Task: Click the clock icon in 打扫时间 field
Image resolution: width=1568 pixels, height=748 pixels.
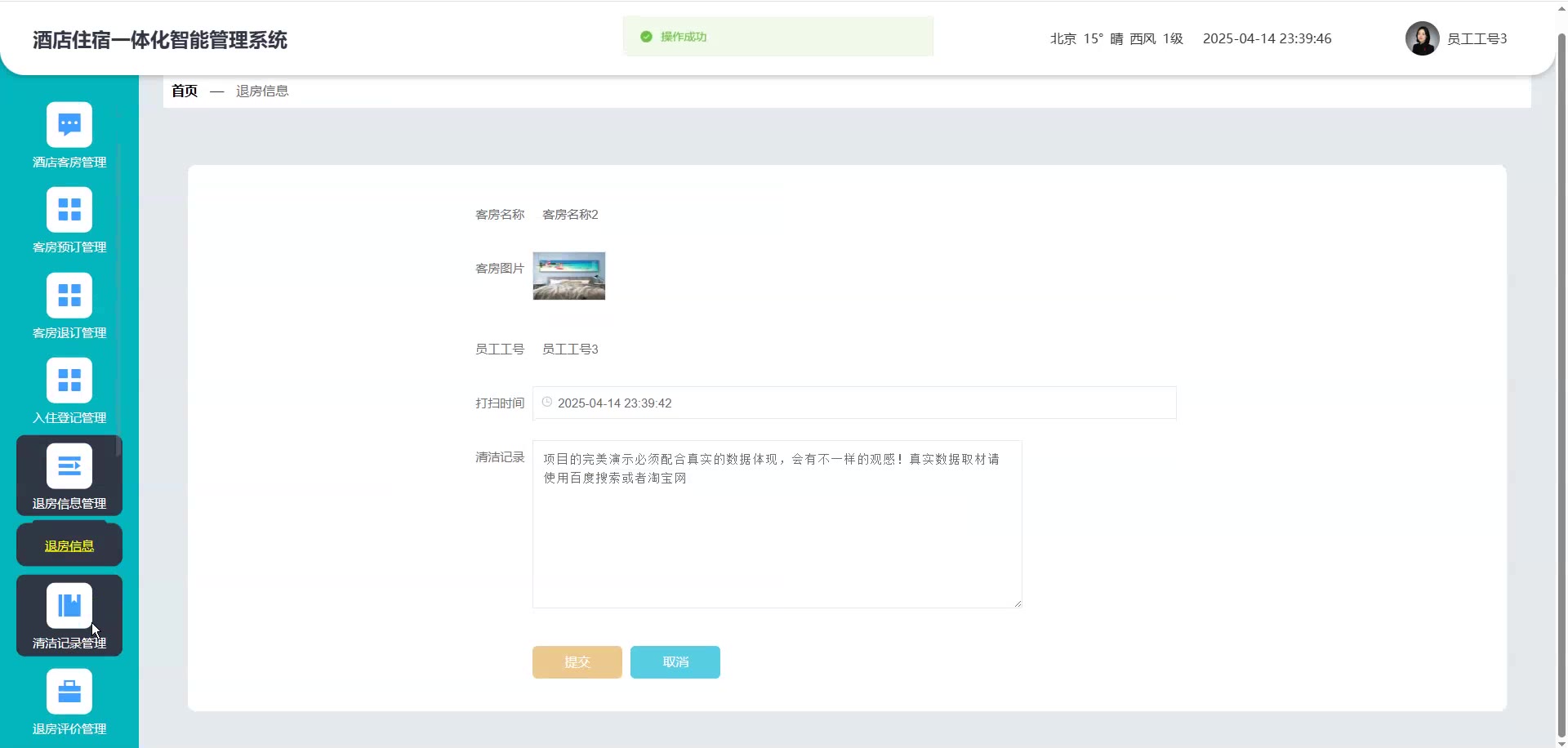Action: tap(547, 403)
